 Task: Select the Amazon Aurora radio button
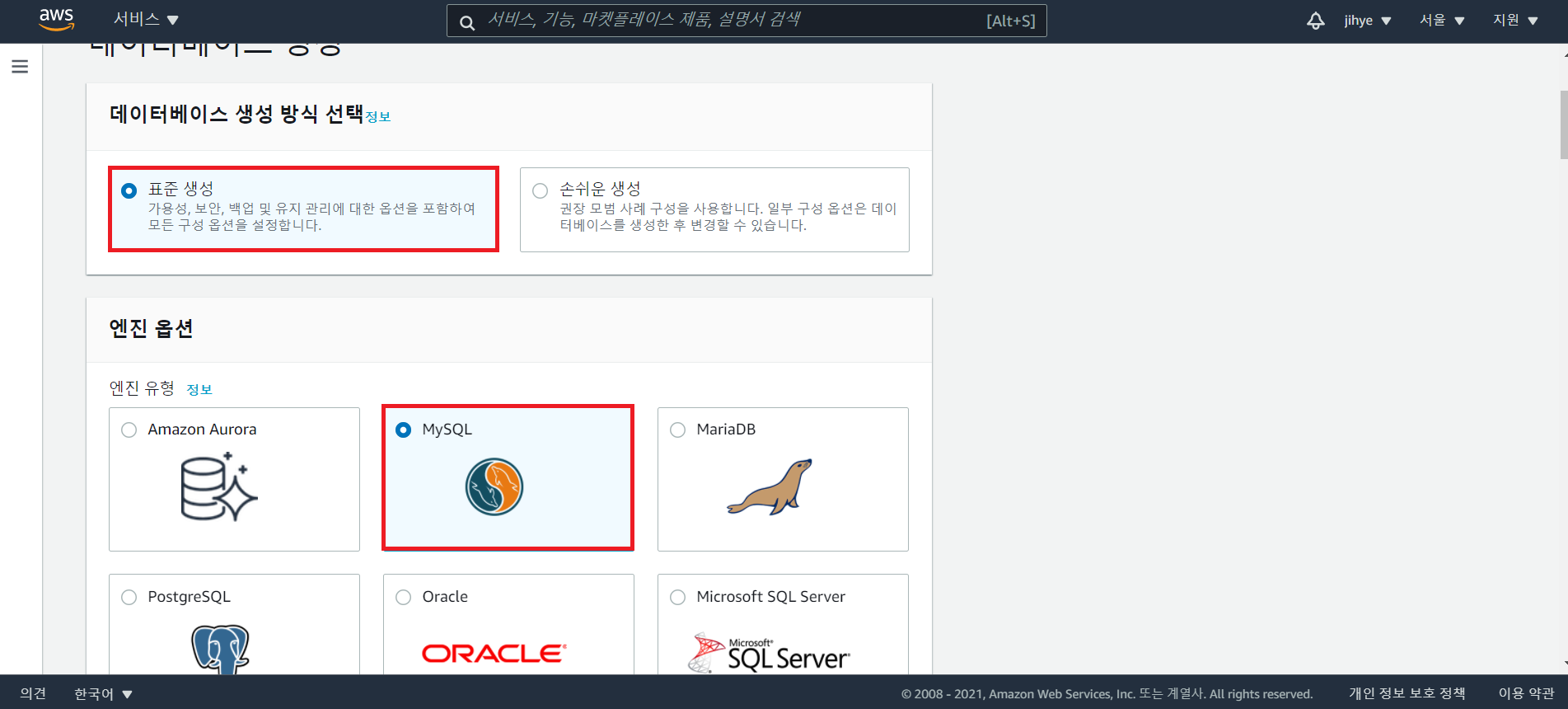129,430
